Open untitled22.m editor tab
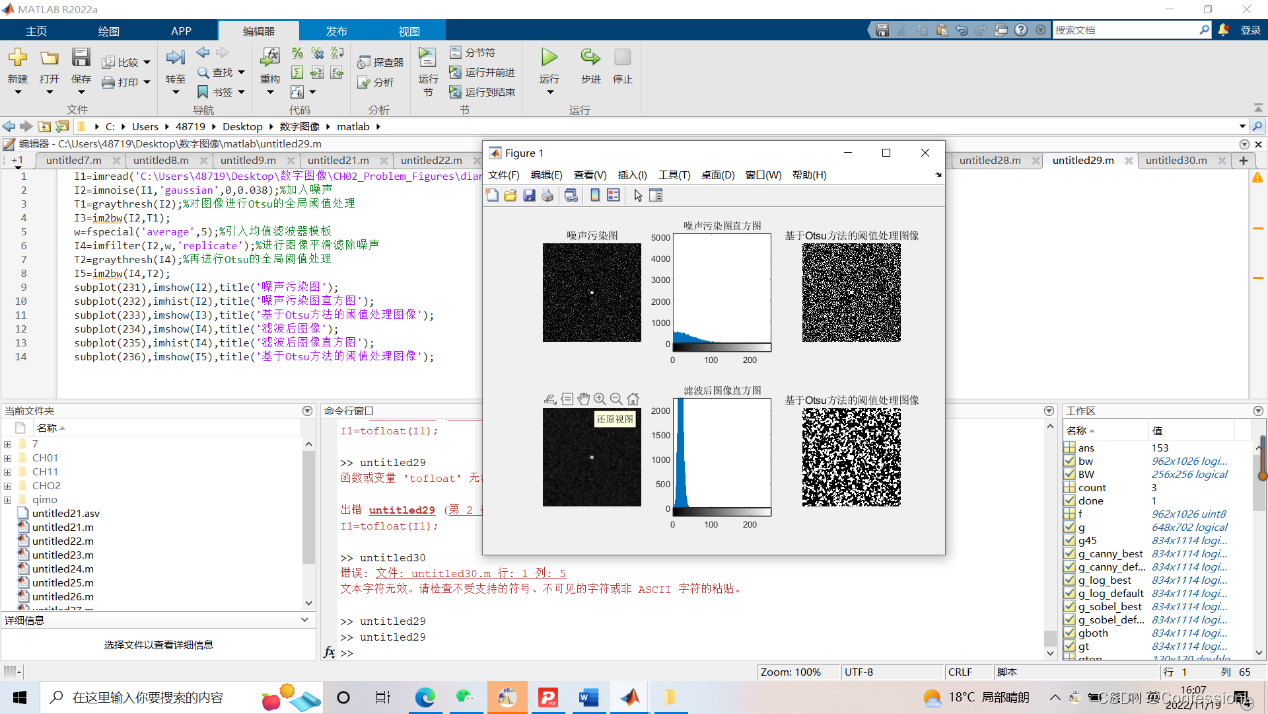This screenshot has width=1268, height=714. (431, 160)
